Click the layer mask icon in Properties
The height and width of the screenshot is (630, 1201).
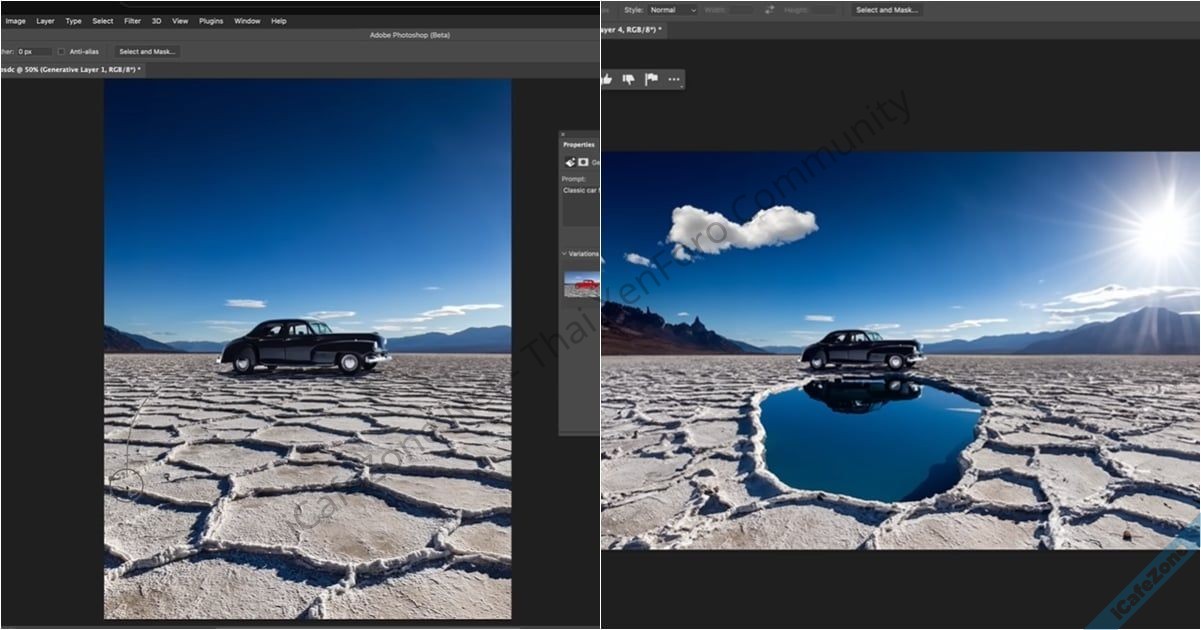coord(583,162)
